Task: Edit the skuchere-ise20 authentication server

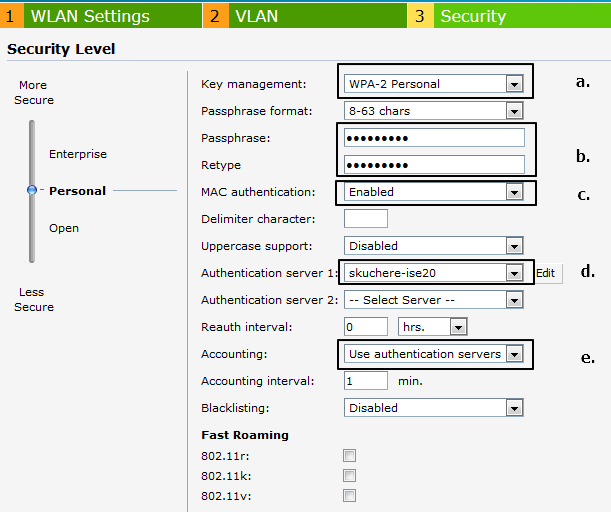Action: (548, 273)
